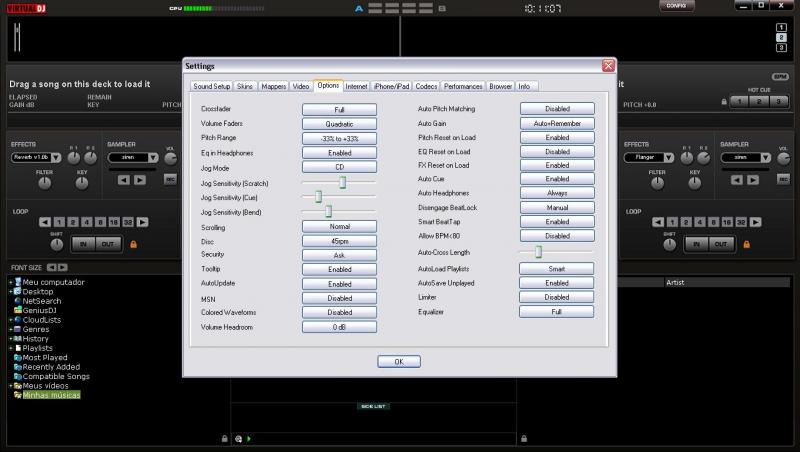800x452 pixels.
Task: Click Jog Sensitivity (Cue) slider handle
Action: [318, 196]
